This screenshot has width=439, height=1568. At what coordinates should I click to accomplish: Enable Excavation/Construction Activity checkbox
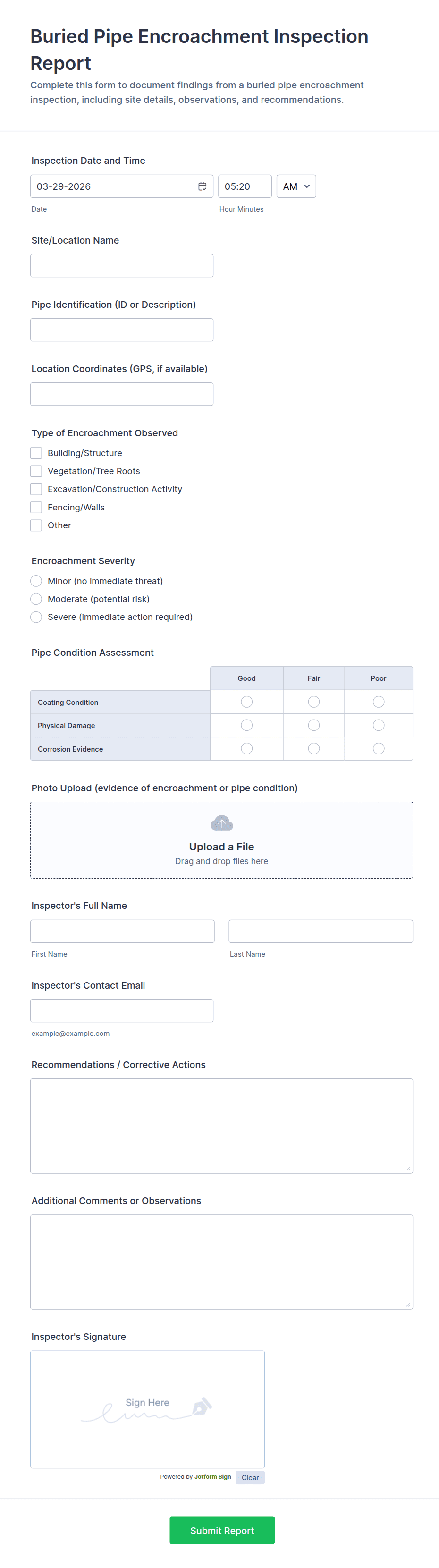[36, 489]
